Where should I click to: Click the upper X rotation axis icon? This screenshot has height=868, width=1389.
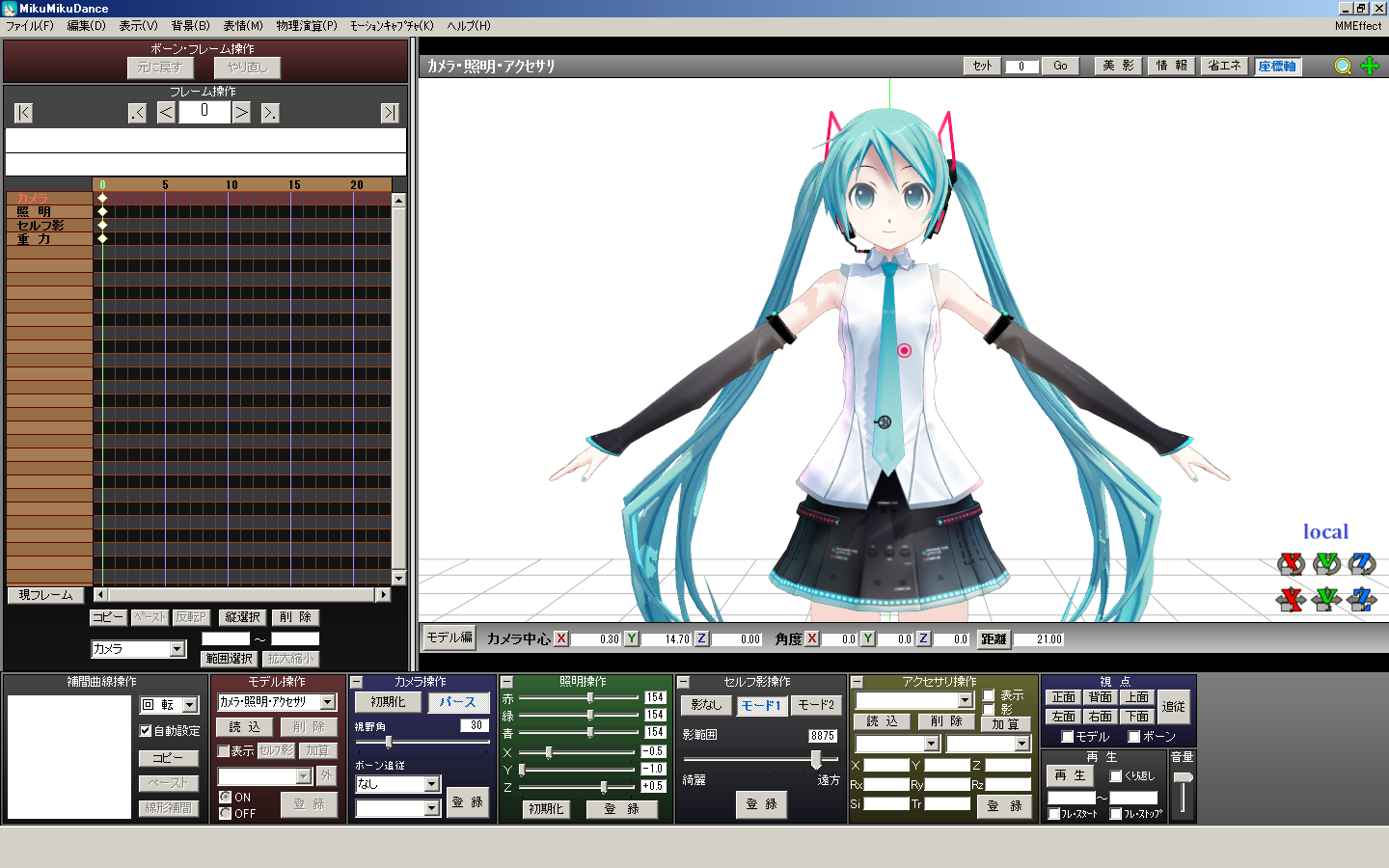click(x=1291, y=563)
